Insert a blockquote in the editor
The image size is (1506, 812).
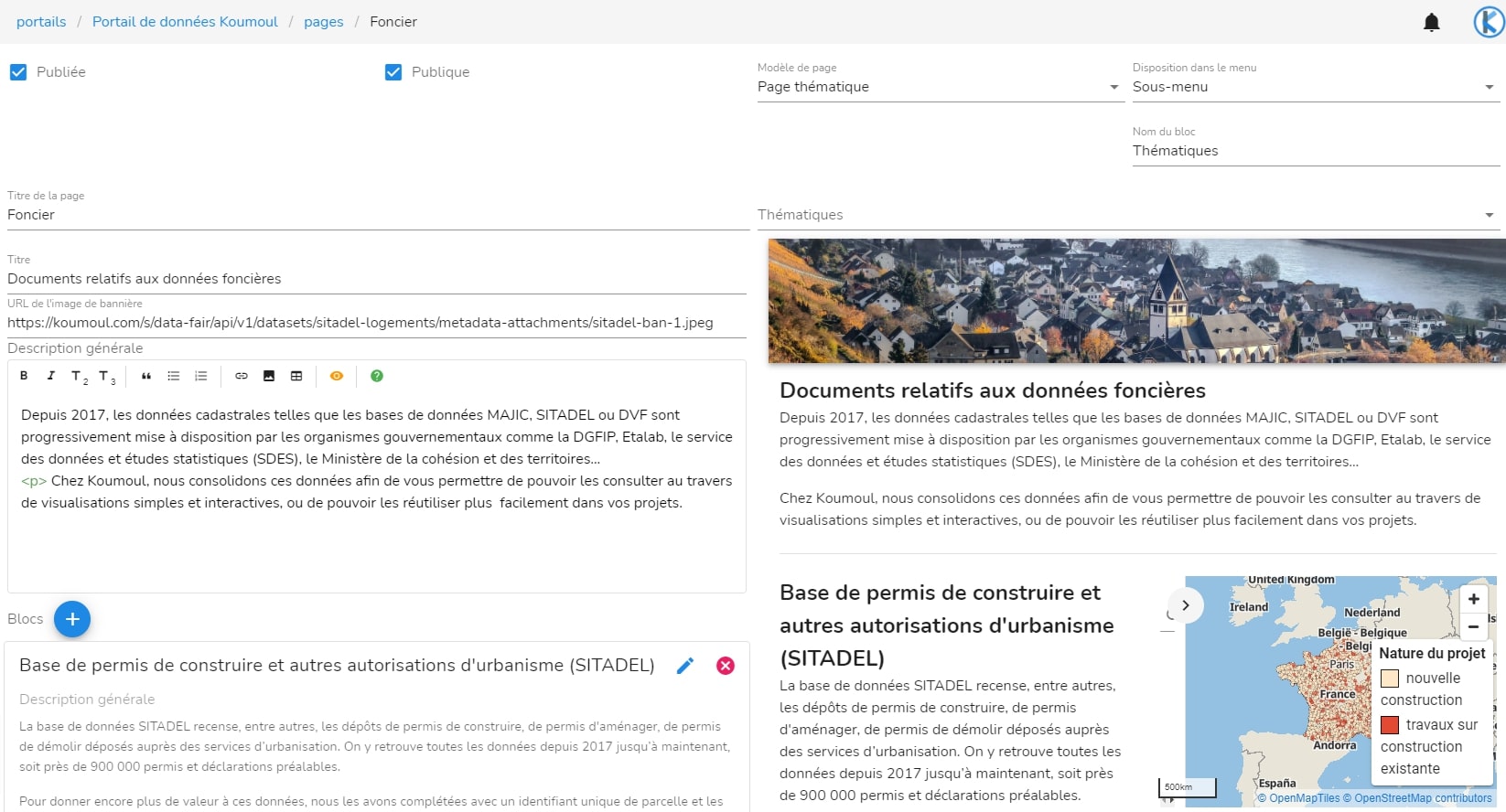pyautogui.click(x=146, y=376)
